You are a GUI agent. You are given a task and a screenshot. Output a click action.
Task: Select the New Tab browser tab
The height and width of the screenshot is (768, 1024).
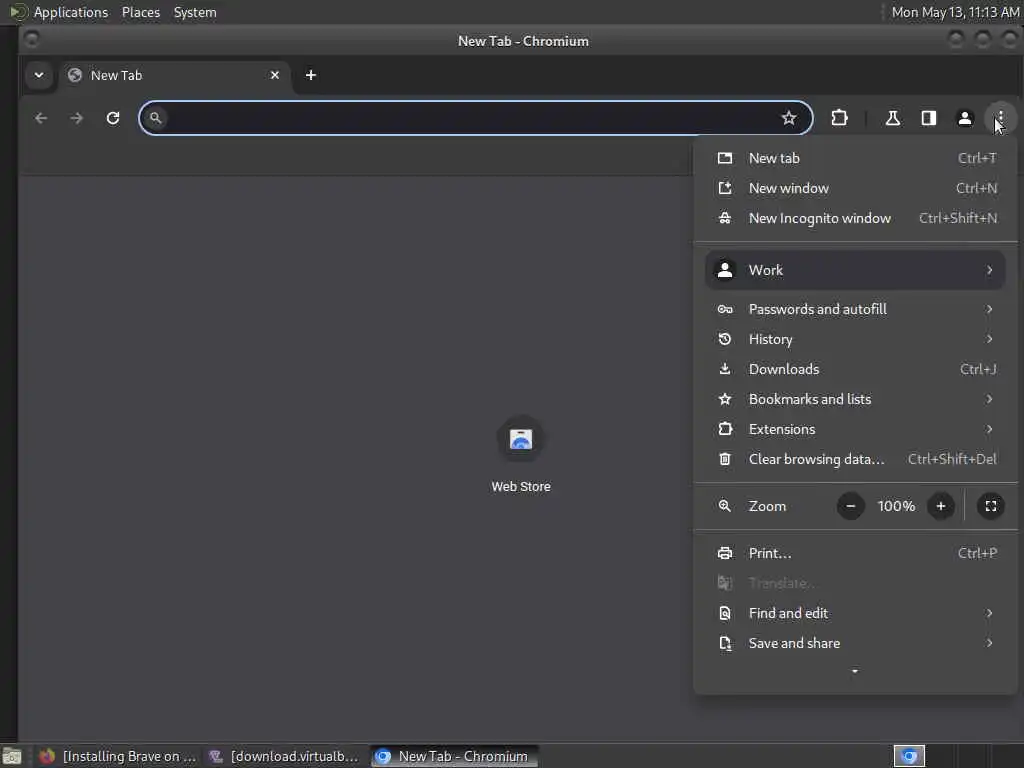[x=173, y=75]
